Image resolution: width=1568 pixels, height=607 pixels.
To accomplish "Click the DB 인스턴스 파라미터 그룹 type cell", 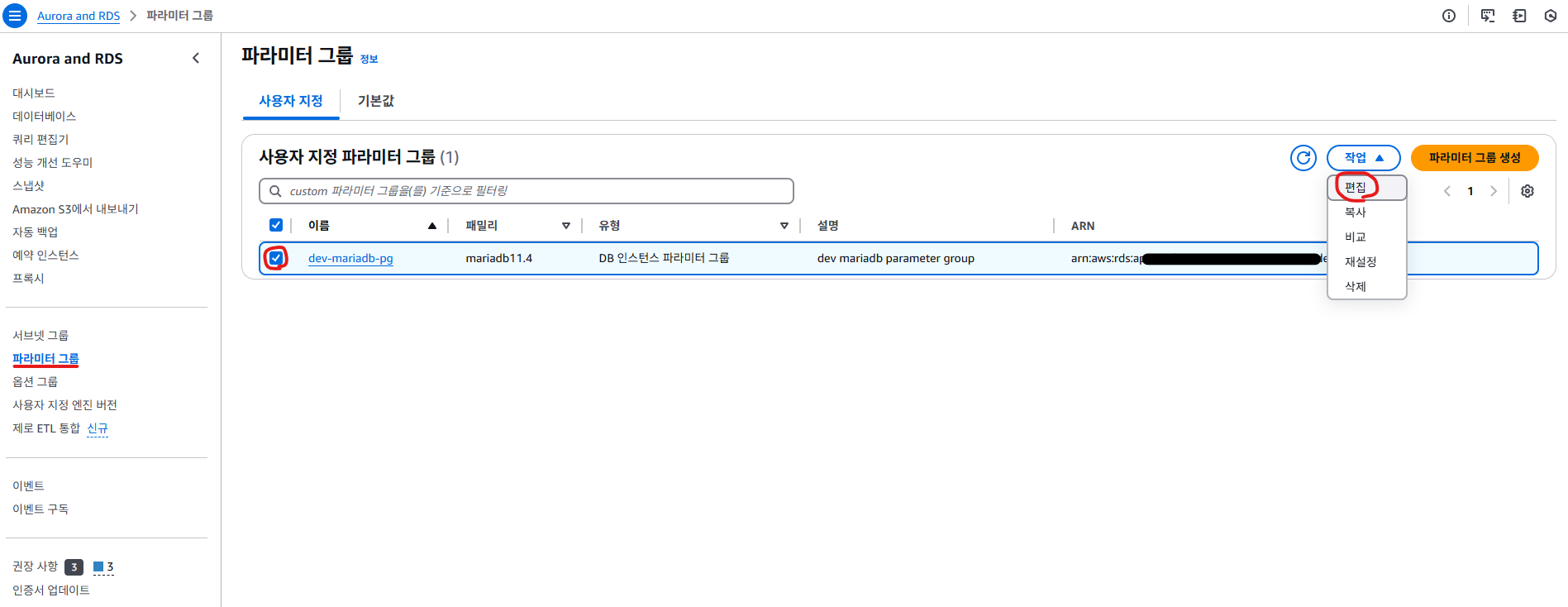I will [664, 258].
